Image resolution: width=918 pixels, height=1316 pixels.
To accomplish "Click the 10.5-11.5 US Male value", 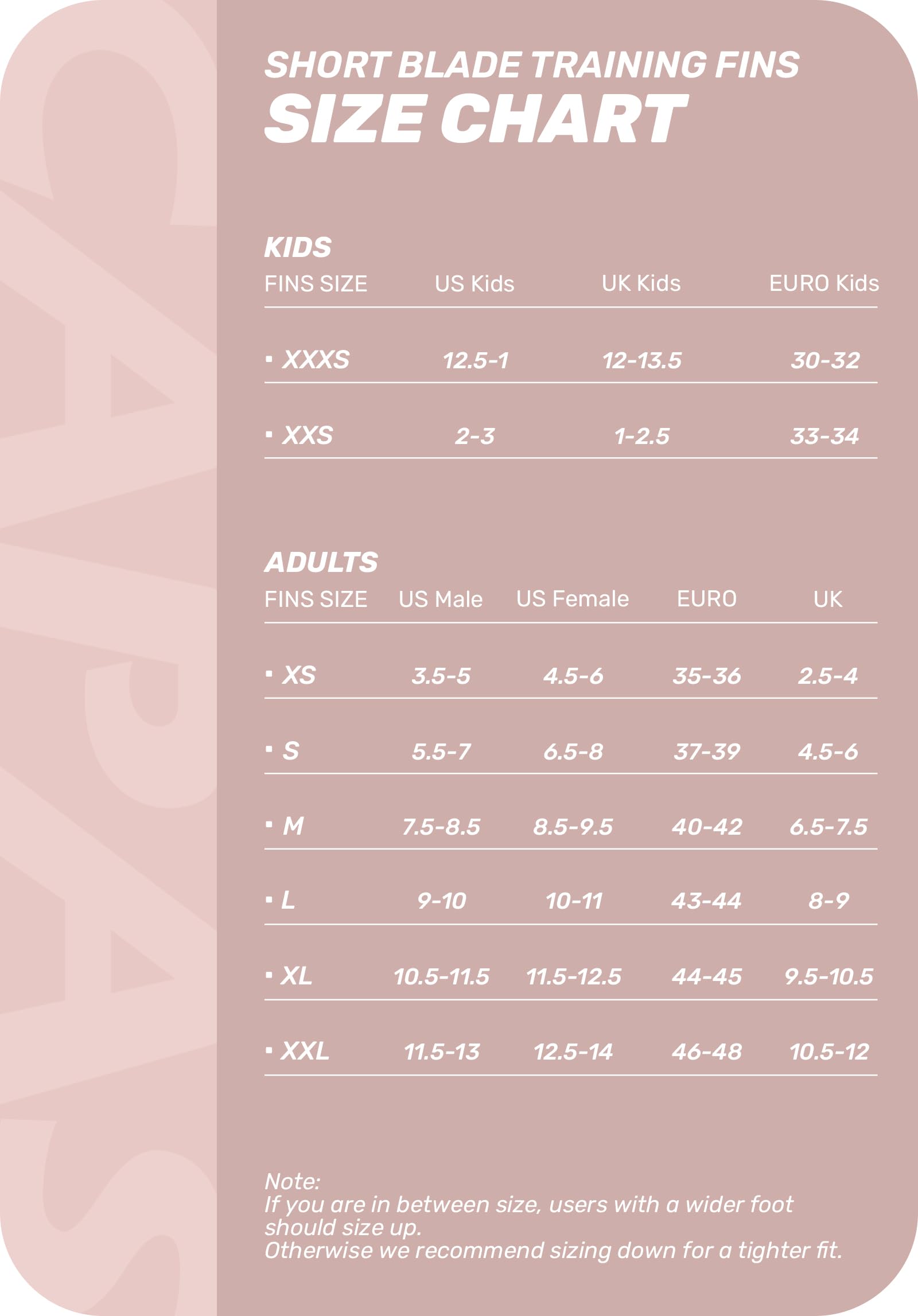I will [441, 976].
